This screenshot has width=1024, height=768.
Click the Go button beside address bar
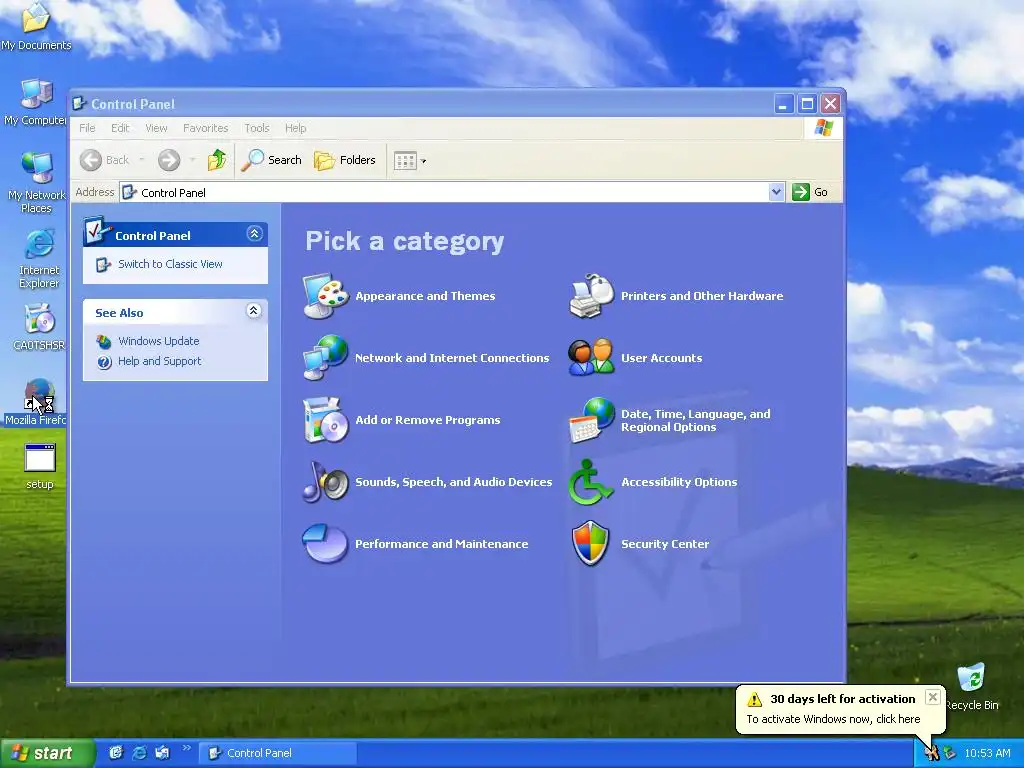click(810, 192)
